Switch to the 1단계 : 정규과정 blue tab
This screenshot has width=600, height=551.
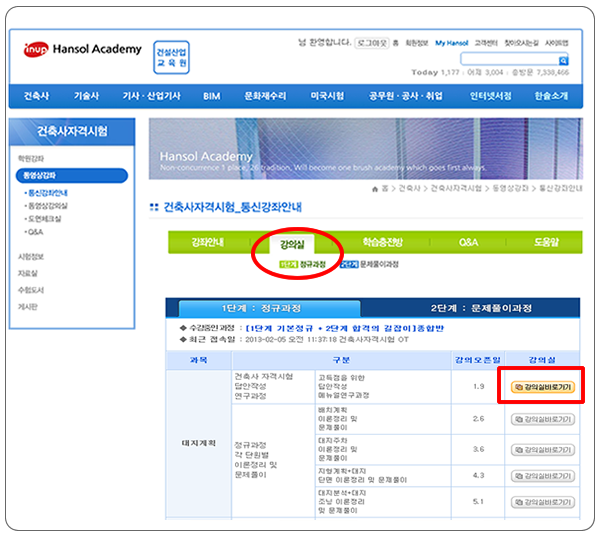tap(269, 308)
